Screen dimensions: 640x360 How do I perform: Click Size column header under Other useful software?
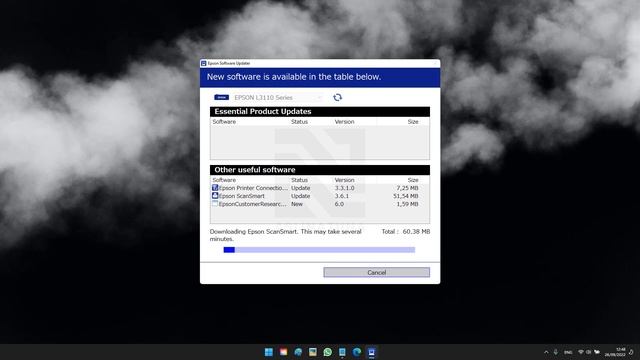[413, 180]
